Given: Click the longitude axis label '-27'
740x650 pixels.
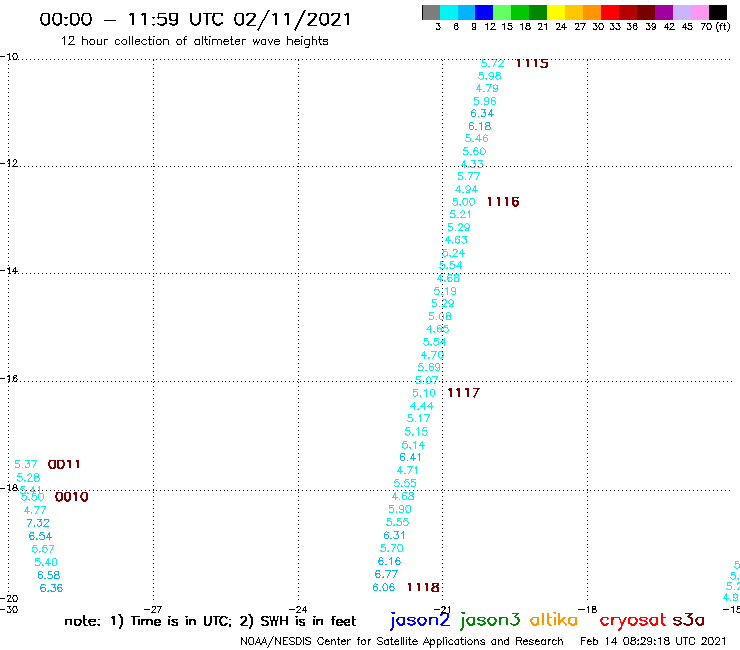Looking at the screenshot, I should (x=153, y=609).
